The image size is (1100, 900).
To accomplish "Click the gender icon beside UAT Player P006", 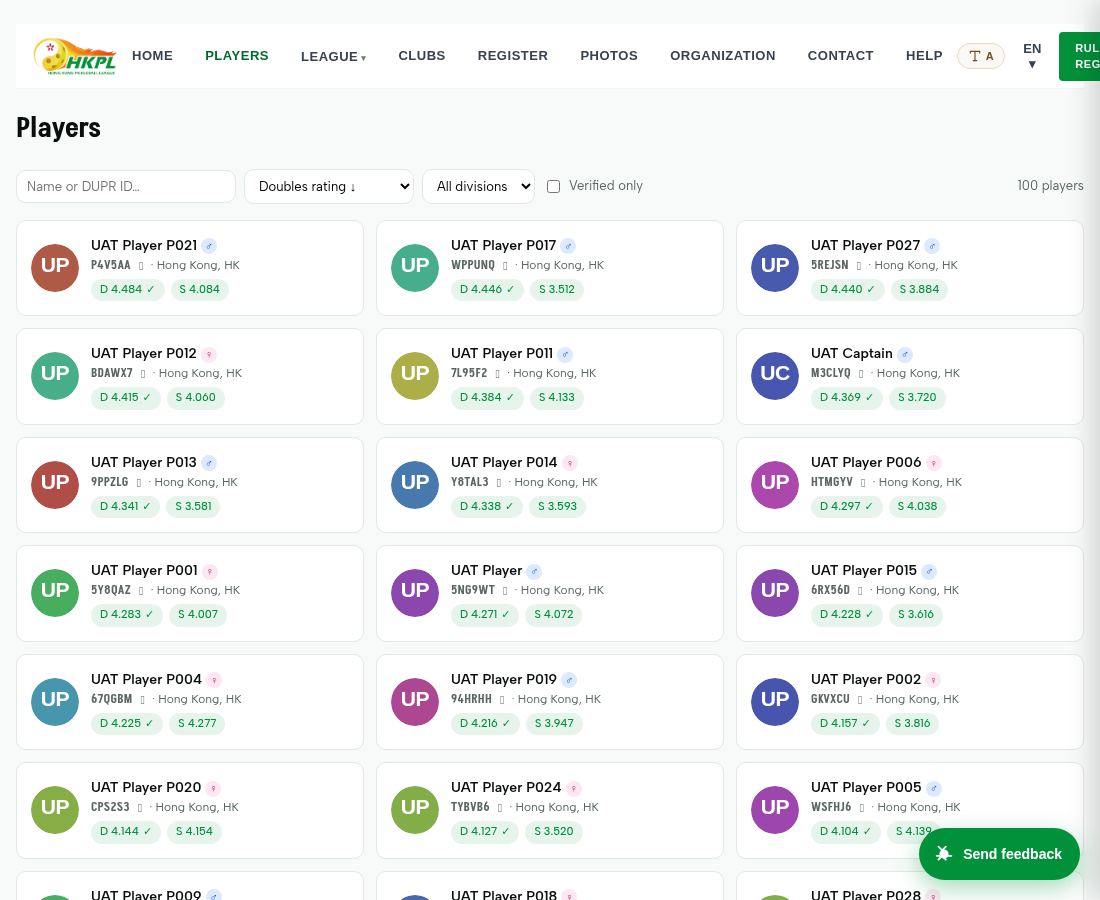I will pos(934,463).
